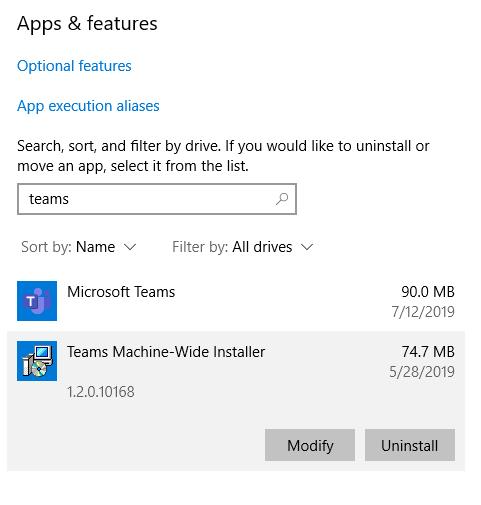Expand the Filter by All drives dropdown
481x505 pixels.
243,247
